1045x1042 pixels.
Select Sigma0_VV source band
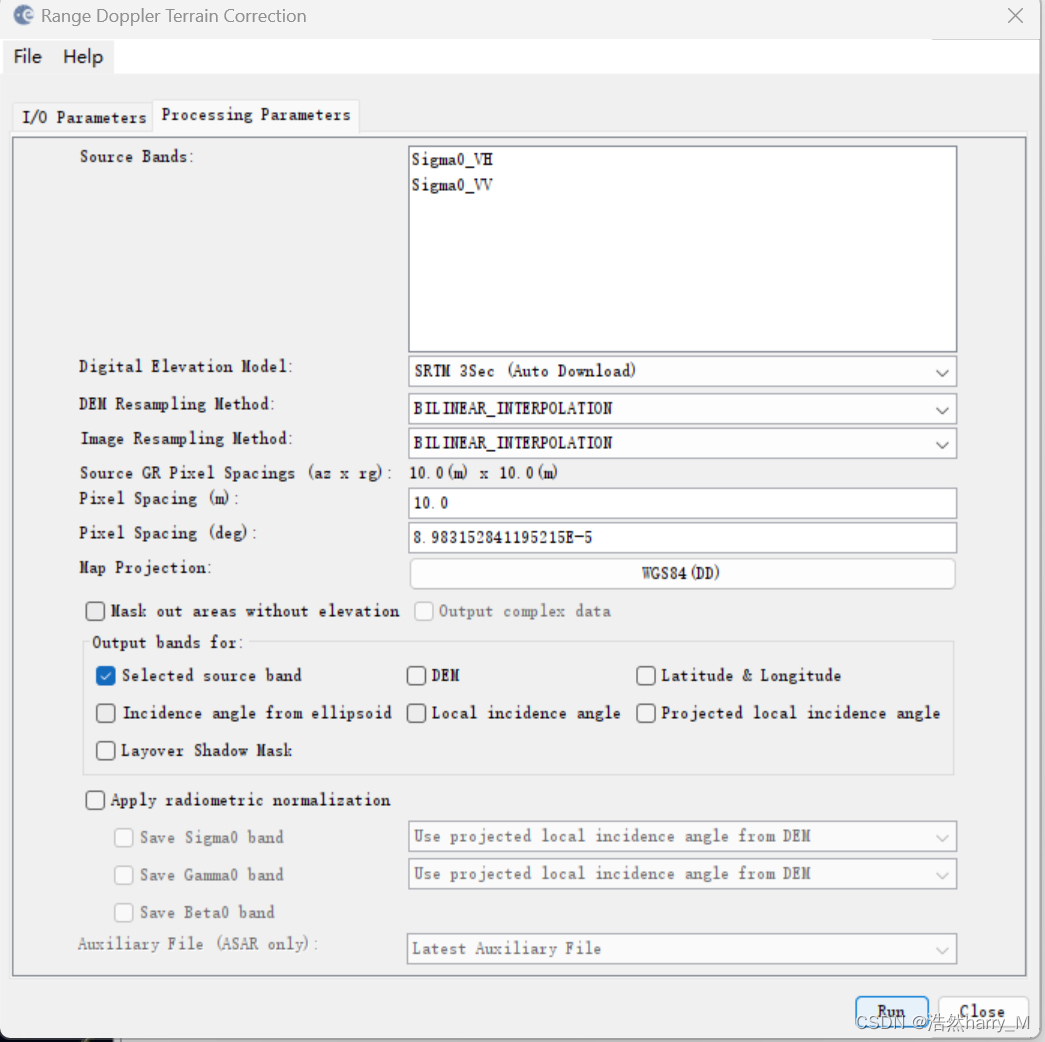[x=452, y=185]
